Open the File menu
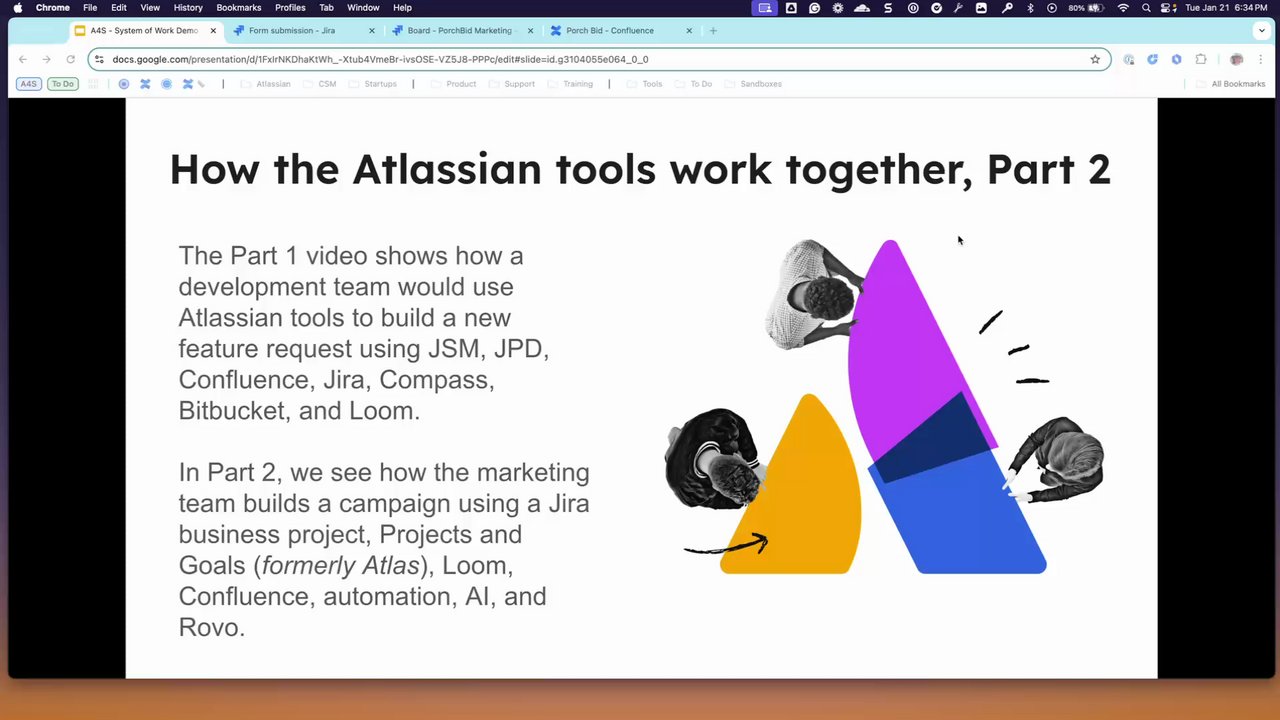This screenshot has width=1280, height=720. [90, 8]
